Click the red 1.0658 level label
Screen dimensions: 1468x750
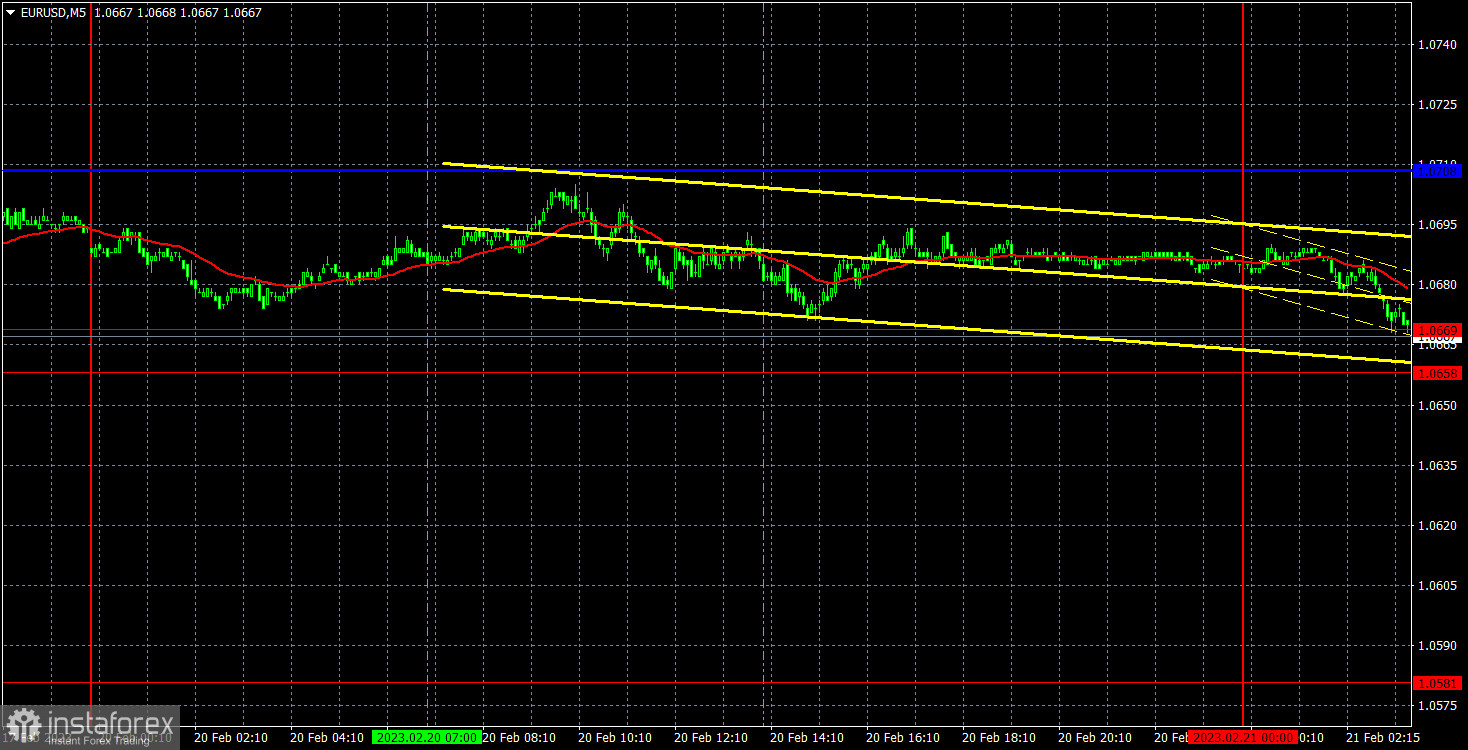pyautogui.click(x=1438, y=372)
